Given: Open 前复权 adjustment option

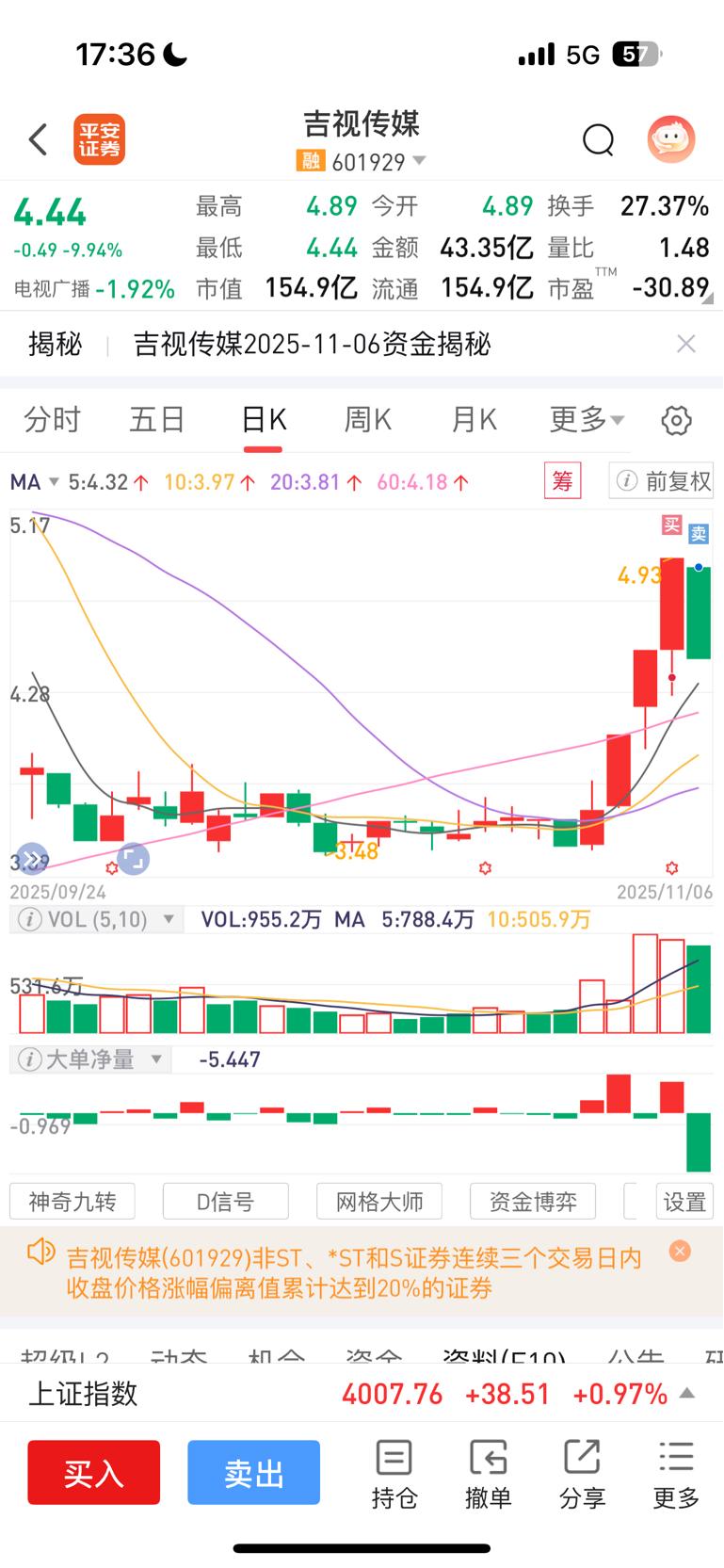Looking at the screenshot, I should click(x=662, y=481).
